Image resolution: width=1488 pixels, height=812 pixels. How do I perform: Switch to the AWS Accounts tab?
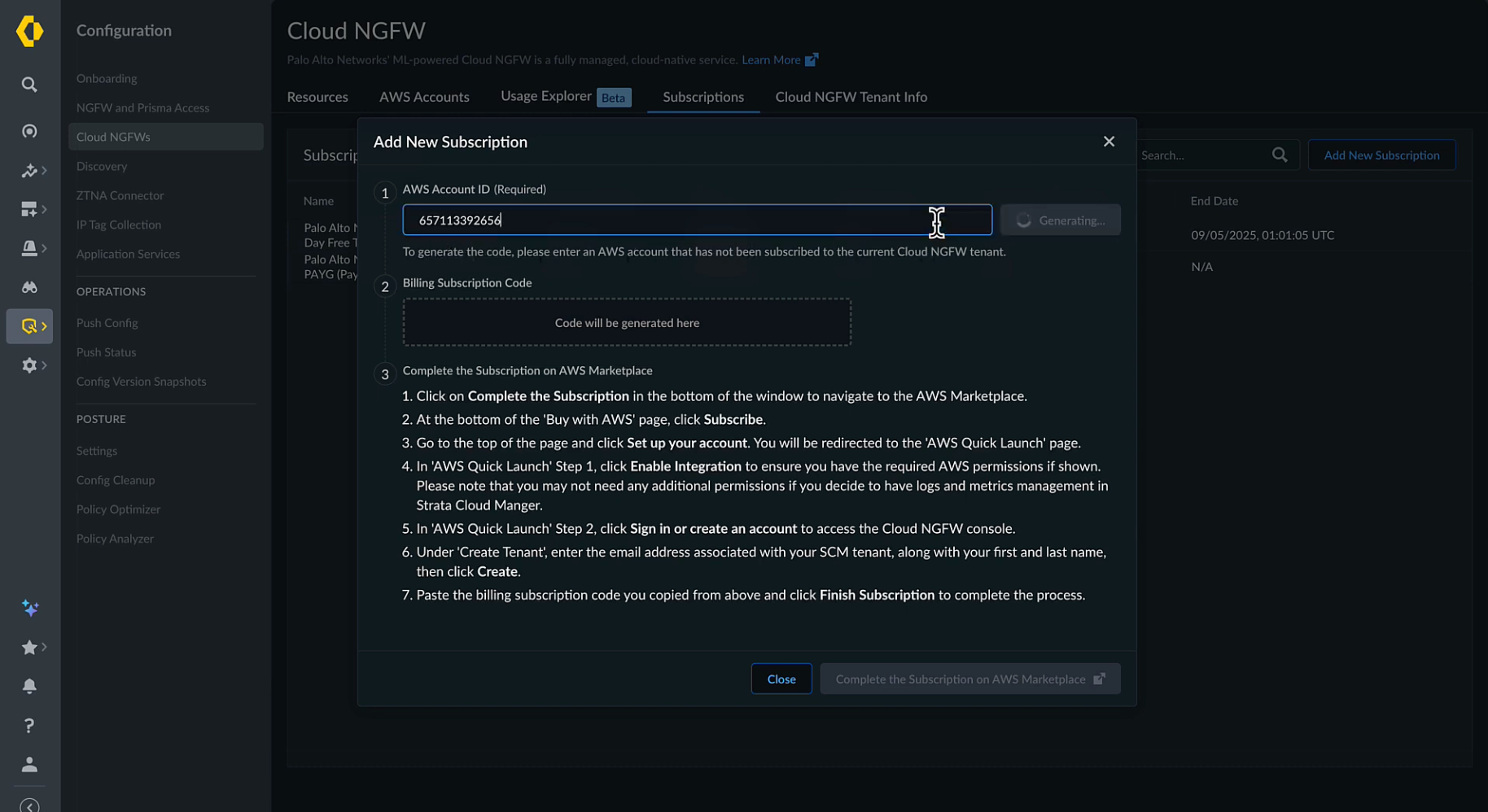click(x=424, y=97)
